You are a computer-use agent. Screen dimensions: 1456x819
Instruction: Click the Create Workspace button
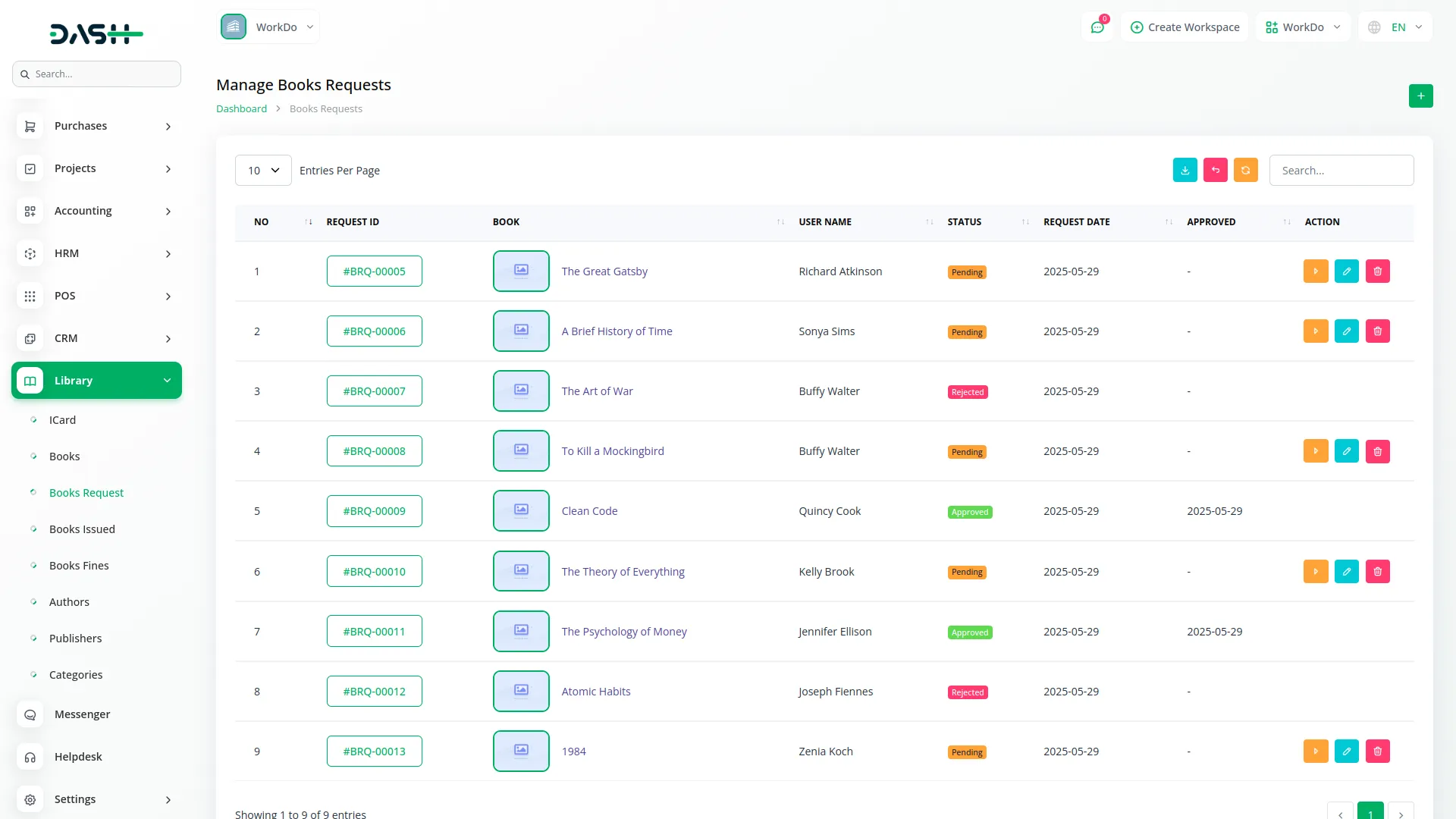pos(1185,27)
